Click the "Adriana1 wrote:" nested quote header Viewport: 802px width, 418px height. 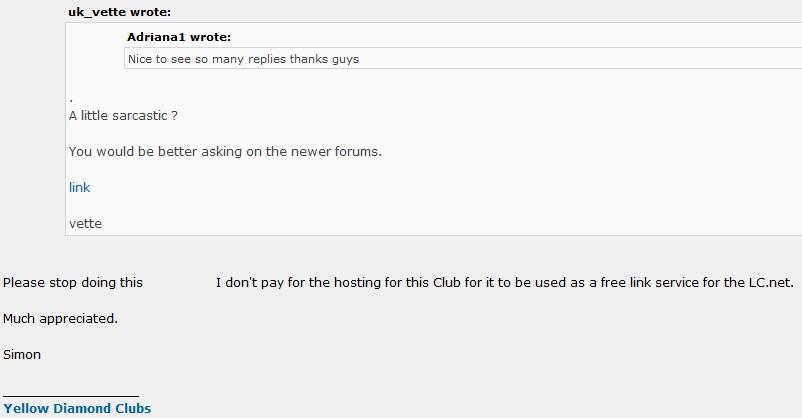[x=179, y=37]
